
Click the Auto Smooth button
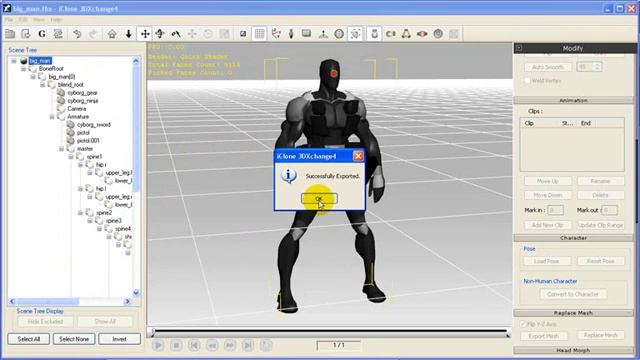click(548, 67)
